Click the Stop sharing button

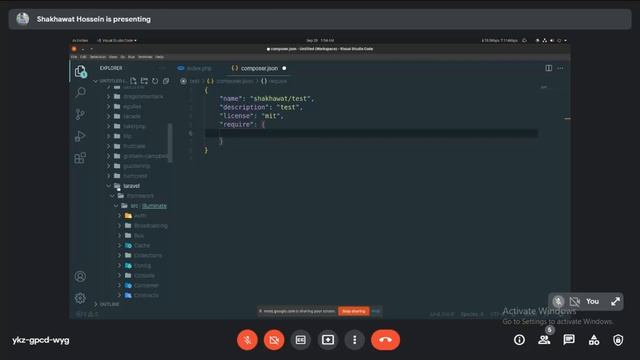click(x=354, y=311)
